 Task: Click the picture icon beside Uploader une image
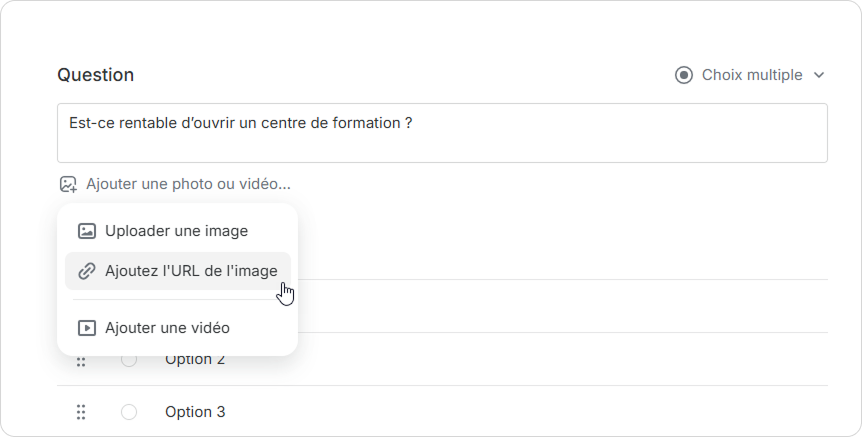tap(87, 231)
